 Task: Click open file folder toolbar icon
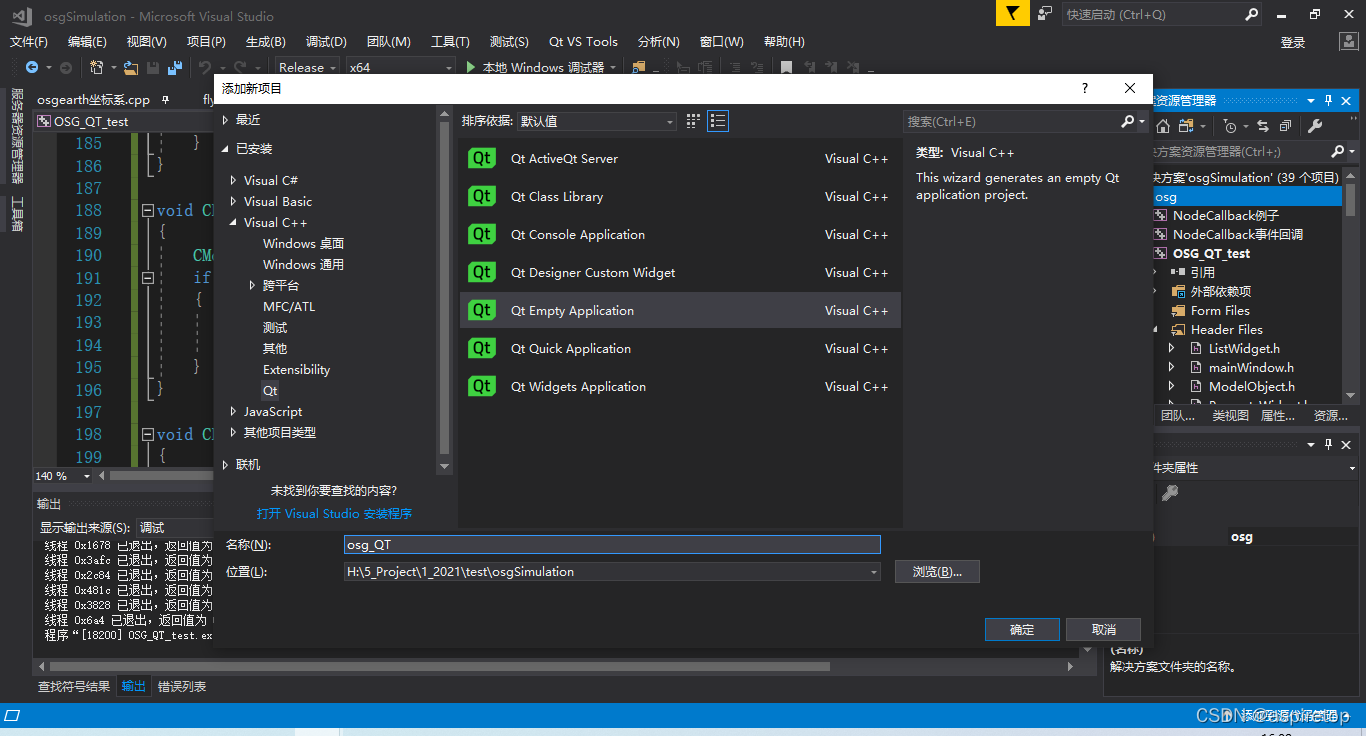[x=131, y=67]
